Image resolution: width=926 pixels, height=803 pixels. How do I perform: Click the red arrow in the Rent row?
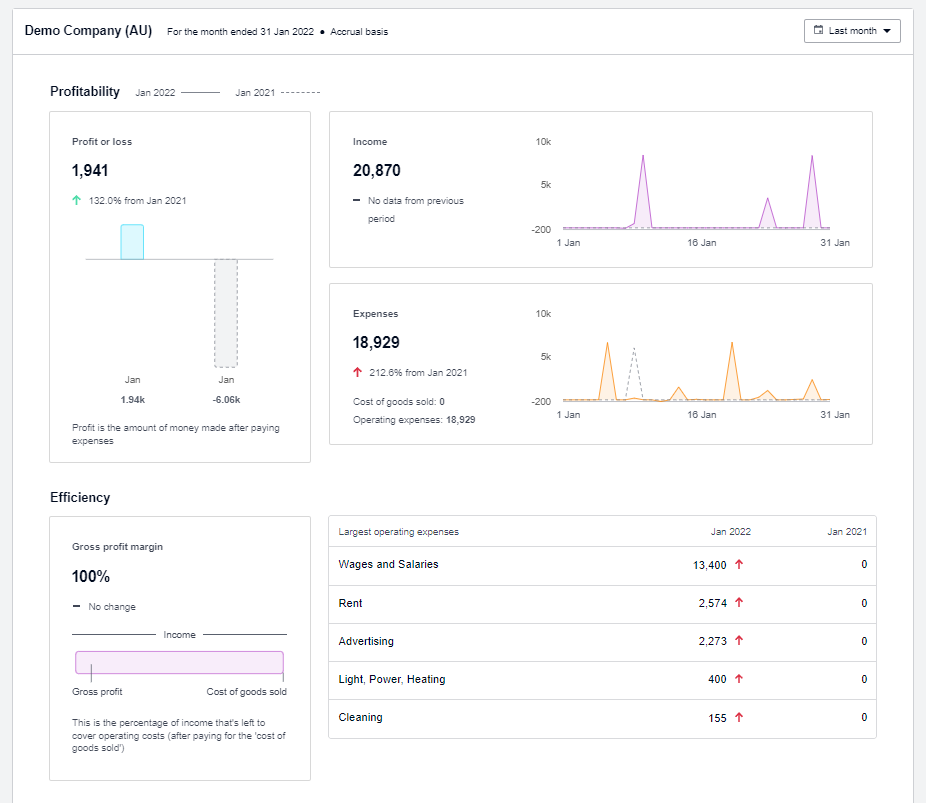click(739, 603)
